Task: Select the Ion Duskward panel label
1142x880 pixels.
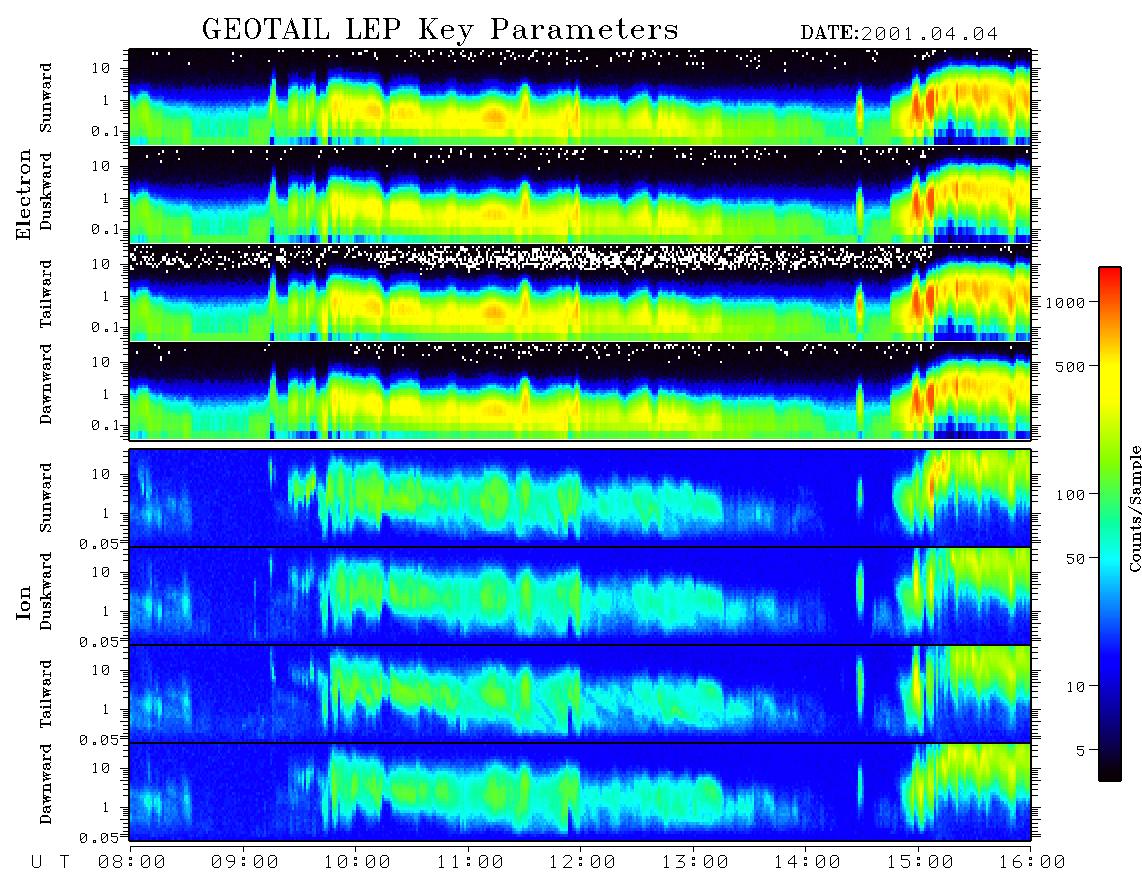Action: tap(46, 591)
